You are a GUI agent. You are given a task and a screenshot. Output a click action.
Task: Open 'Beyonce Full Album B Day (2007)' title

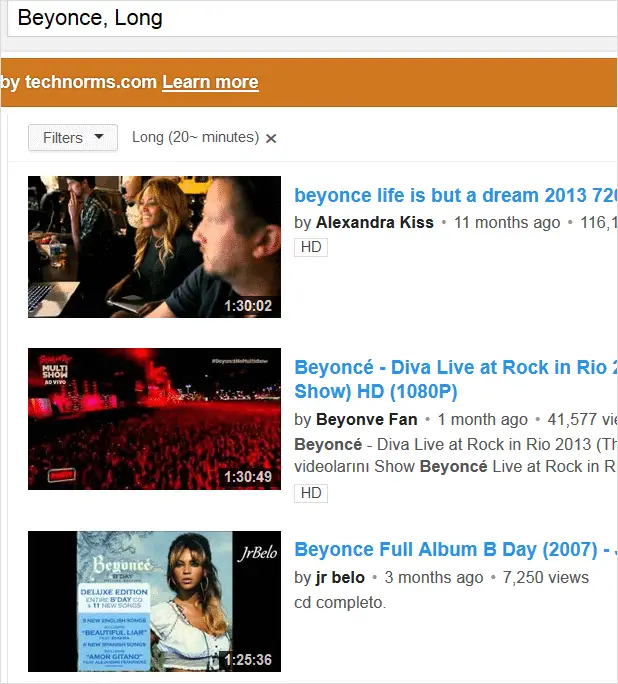456,550
